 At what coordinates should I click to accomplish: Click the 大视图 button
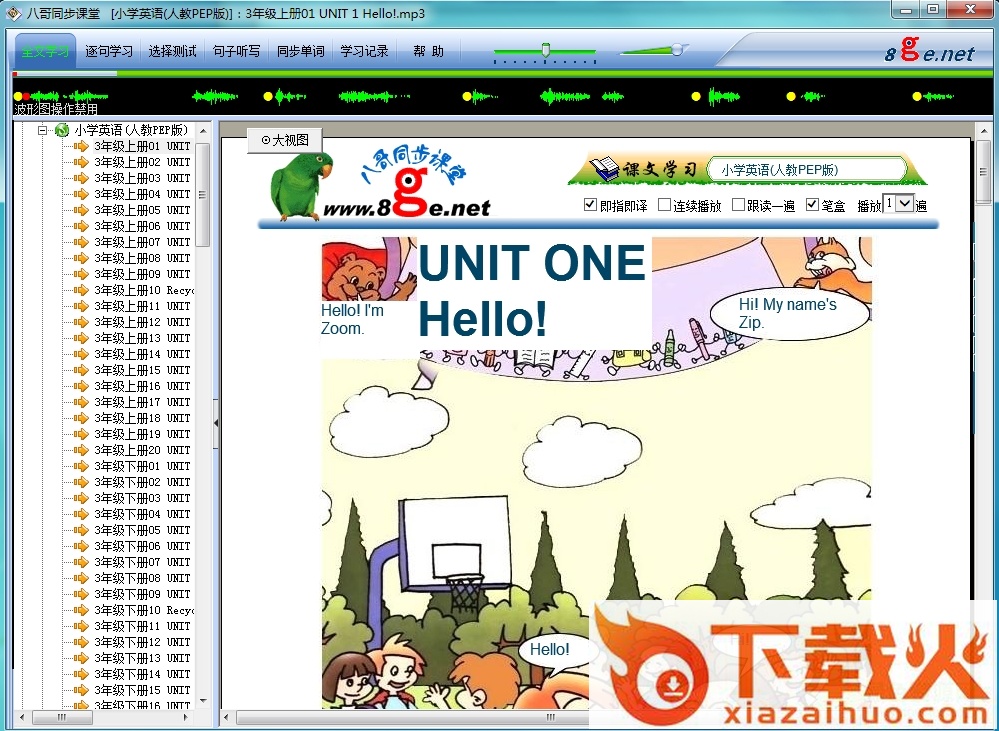[285, 140]
